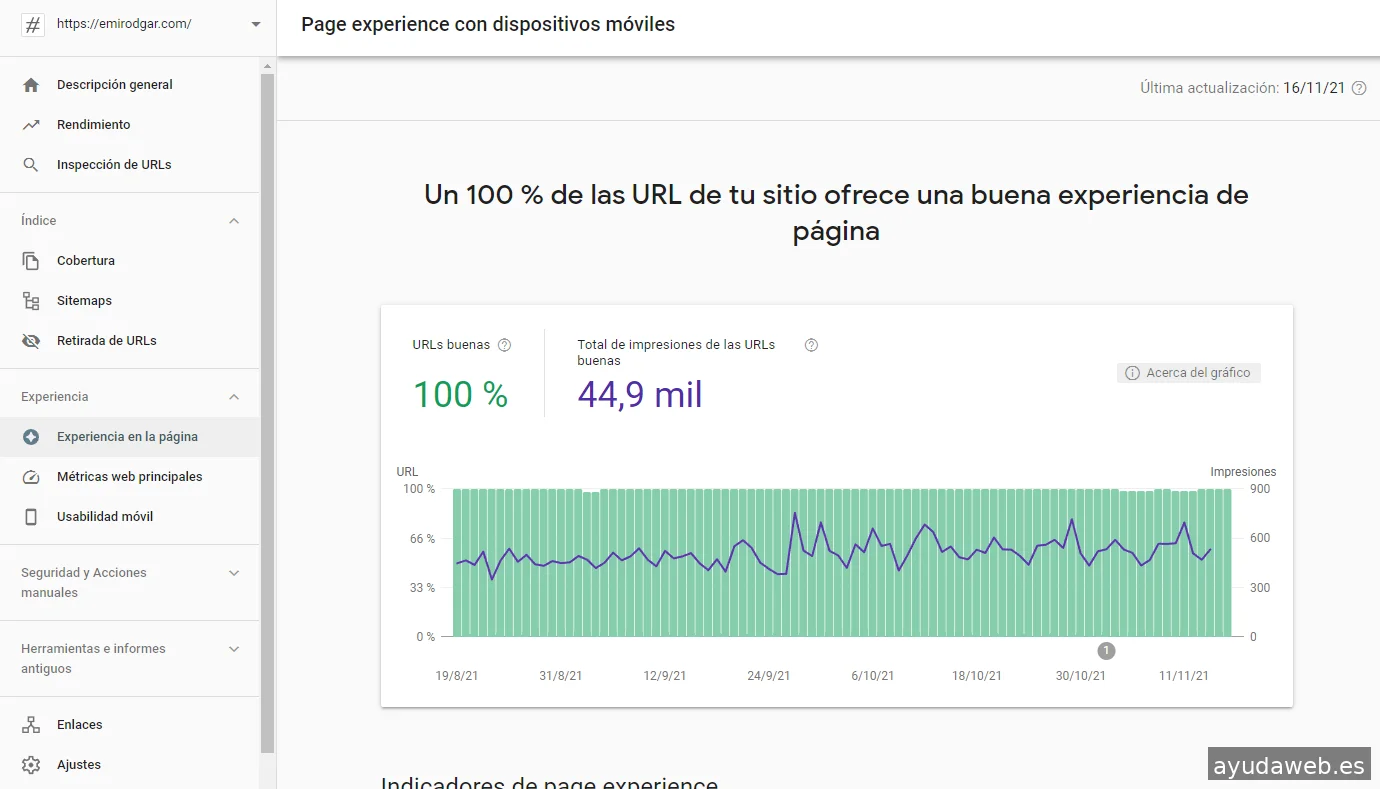
Task: Click the help icon beside URLs buenas
Action: point(504,345)
